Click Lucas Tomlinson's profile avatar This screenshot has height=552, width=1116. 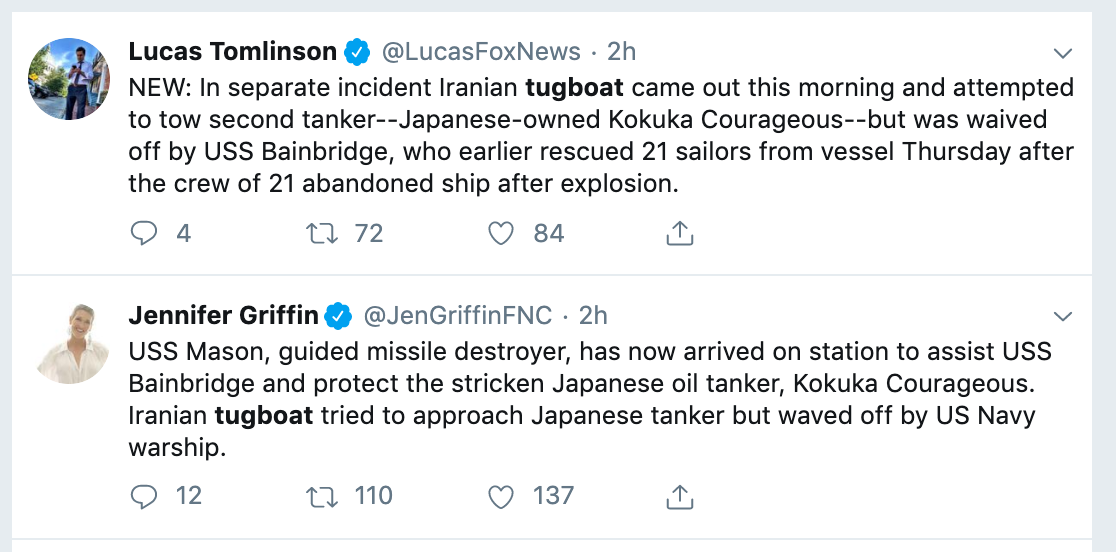tap(68, 79)
